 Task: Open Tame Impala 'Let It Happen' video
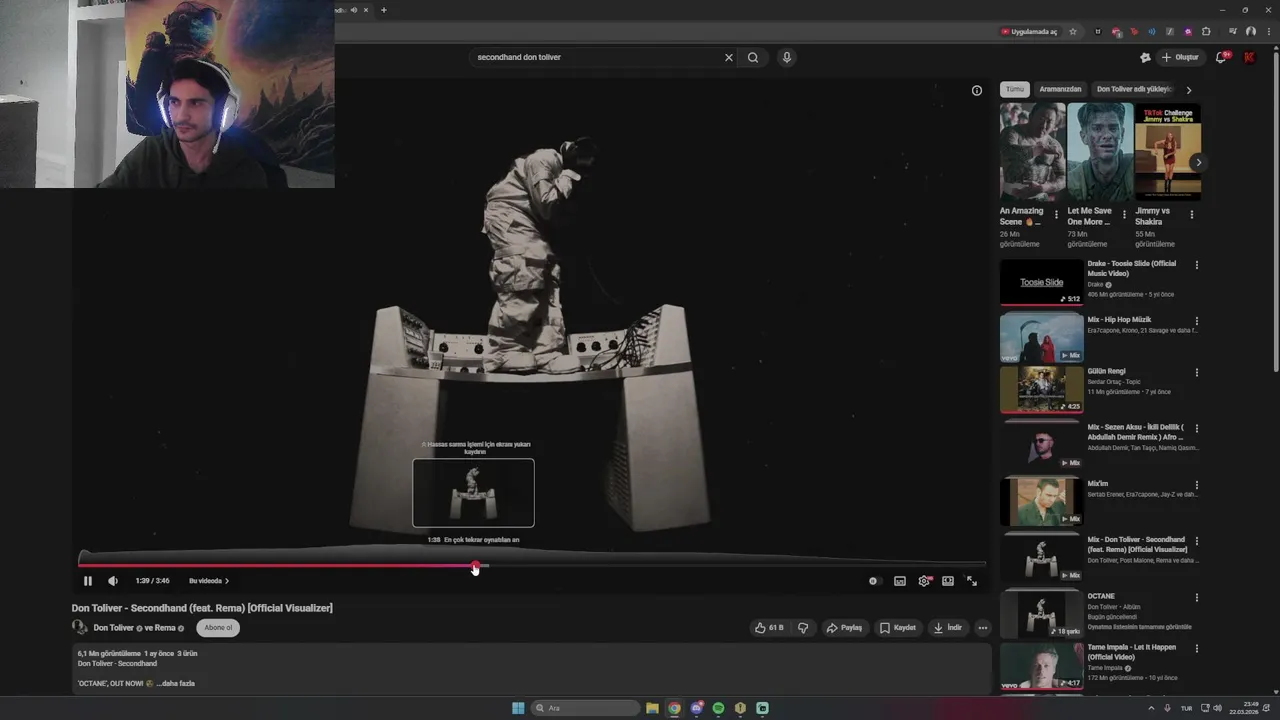(x=1041, y=666)
